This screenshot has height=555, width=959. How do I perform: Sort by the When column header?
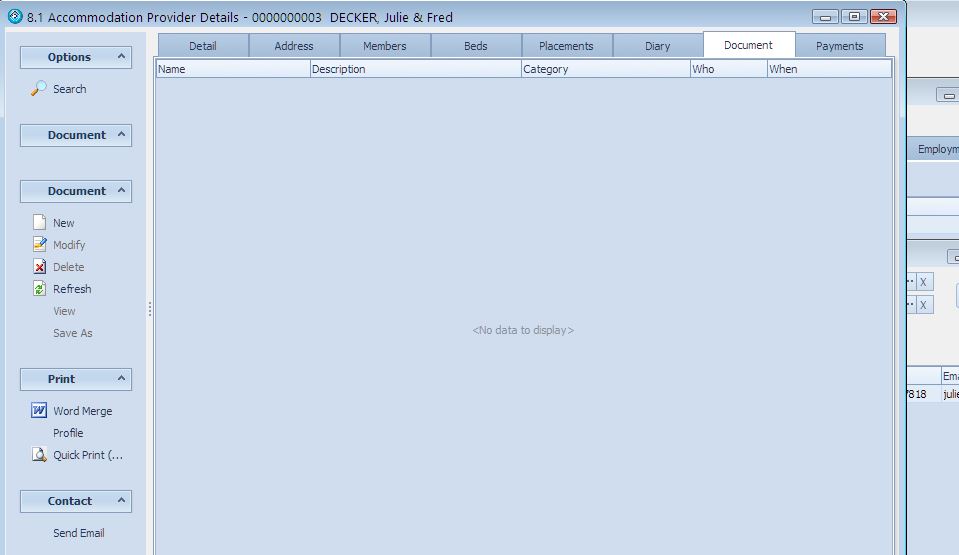point(828,69)
